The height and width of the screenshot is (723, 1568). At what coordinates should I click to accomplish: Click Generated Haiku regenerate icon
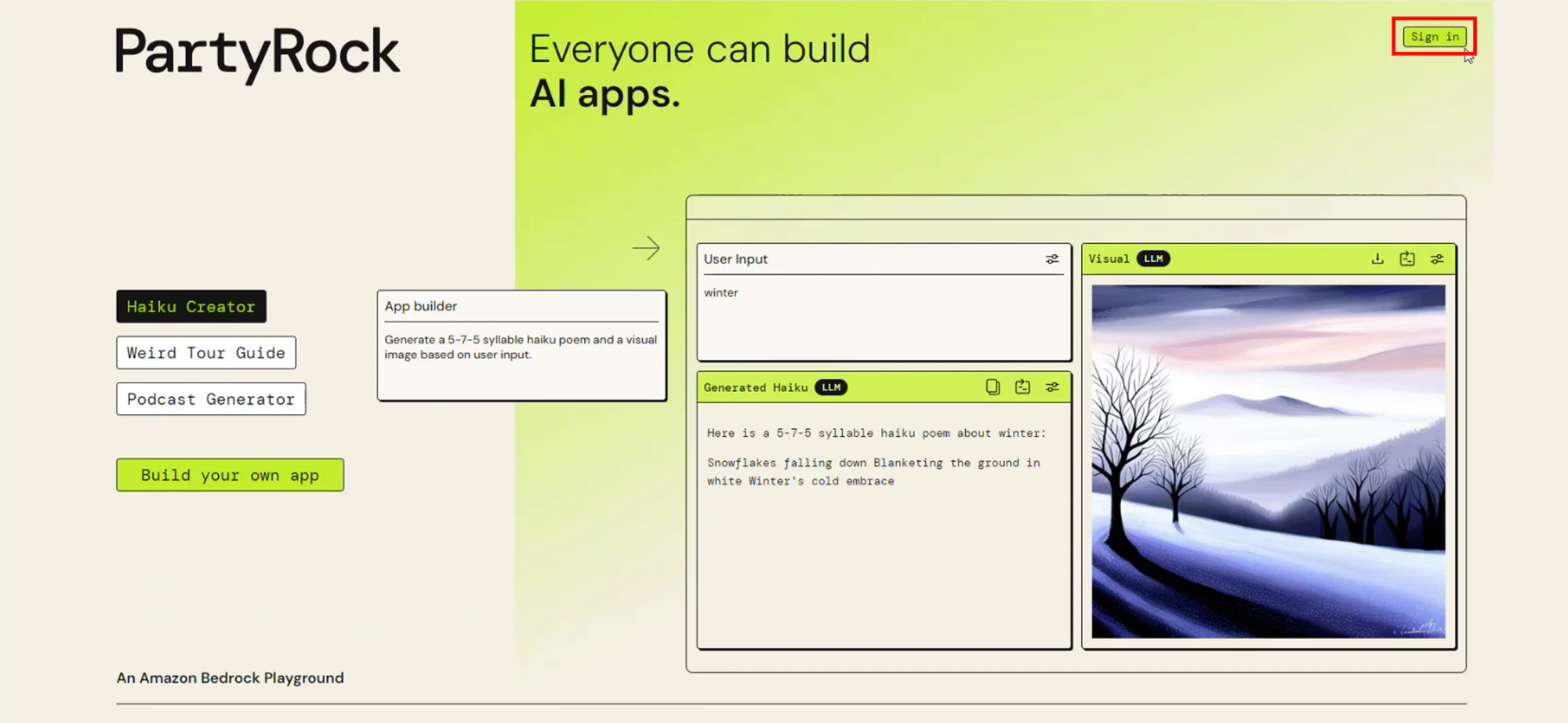click(1022, 387)
